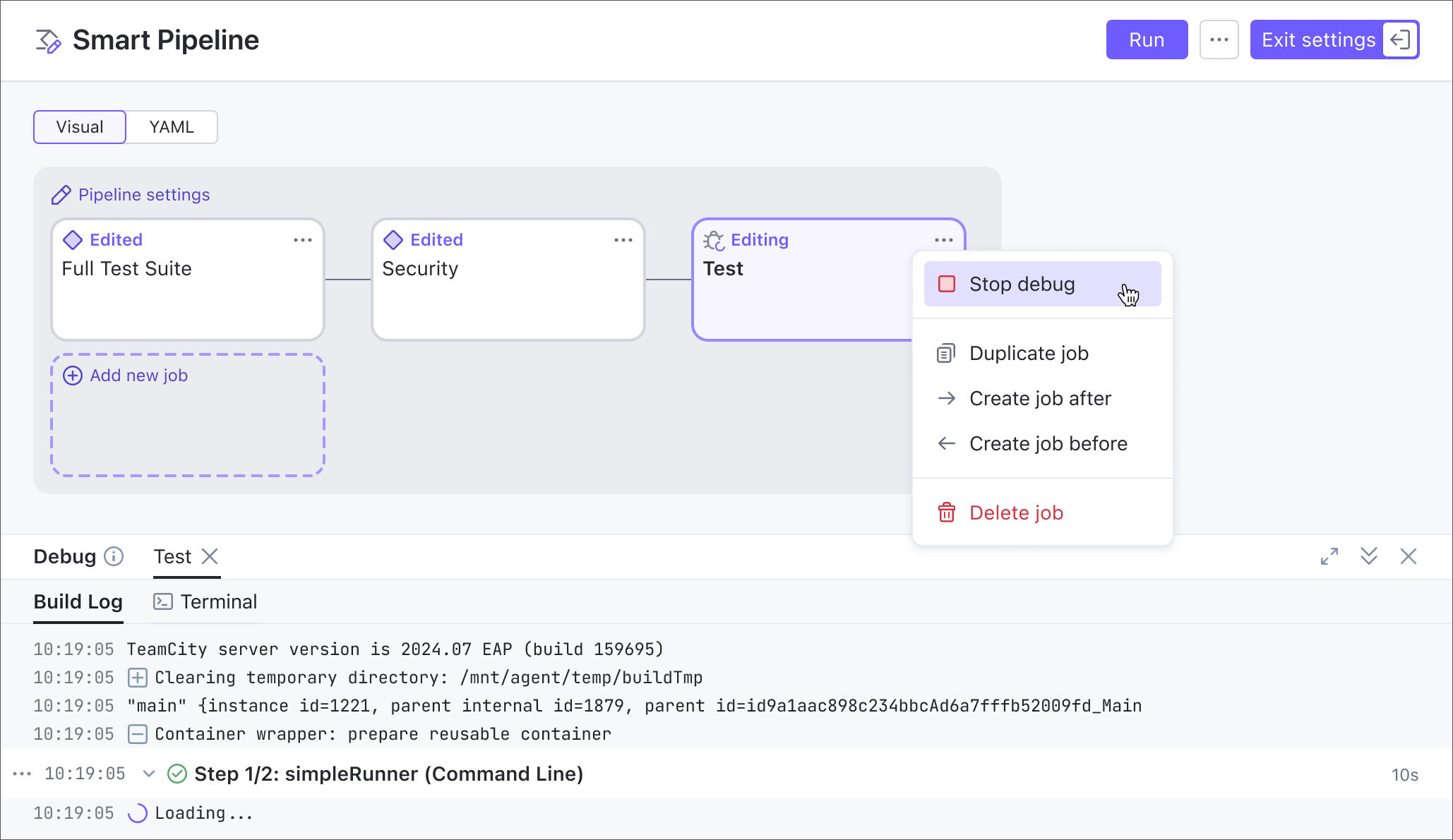This screenshot has width=1453, height=840.
Task: Click the Step 1/2: simpleRunner title
Action: (389, 774)
